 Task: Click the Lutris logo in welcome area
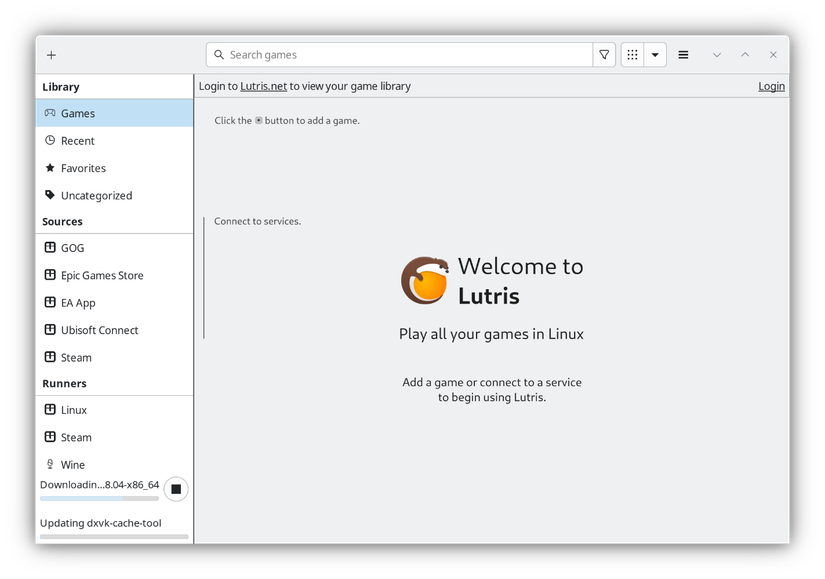pyautogui.click(x=425, y=281)
